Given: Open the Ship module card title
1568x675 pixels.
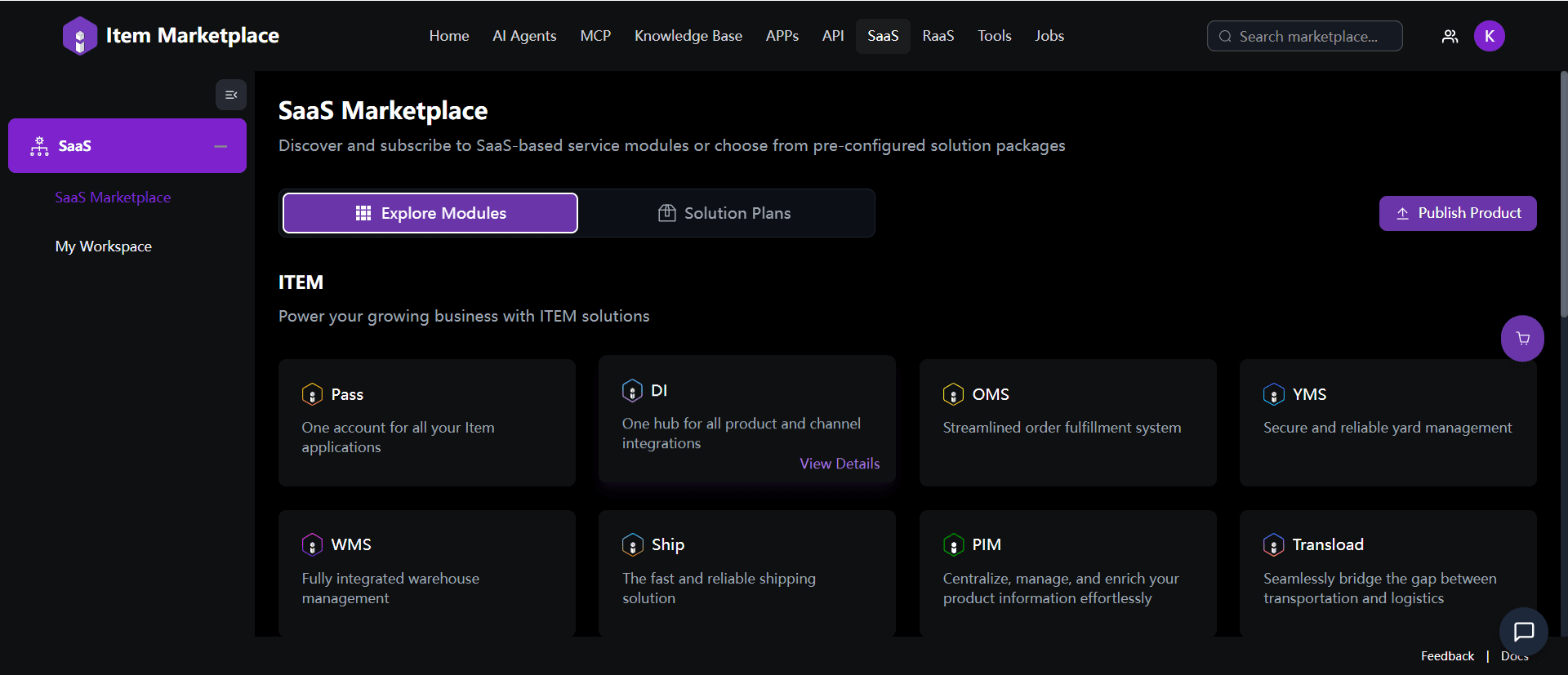Looking at the screenshot, I should (x=668, y=544).
